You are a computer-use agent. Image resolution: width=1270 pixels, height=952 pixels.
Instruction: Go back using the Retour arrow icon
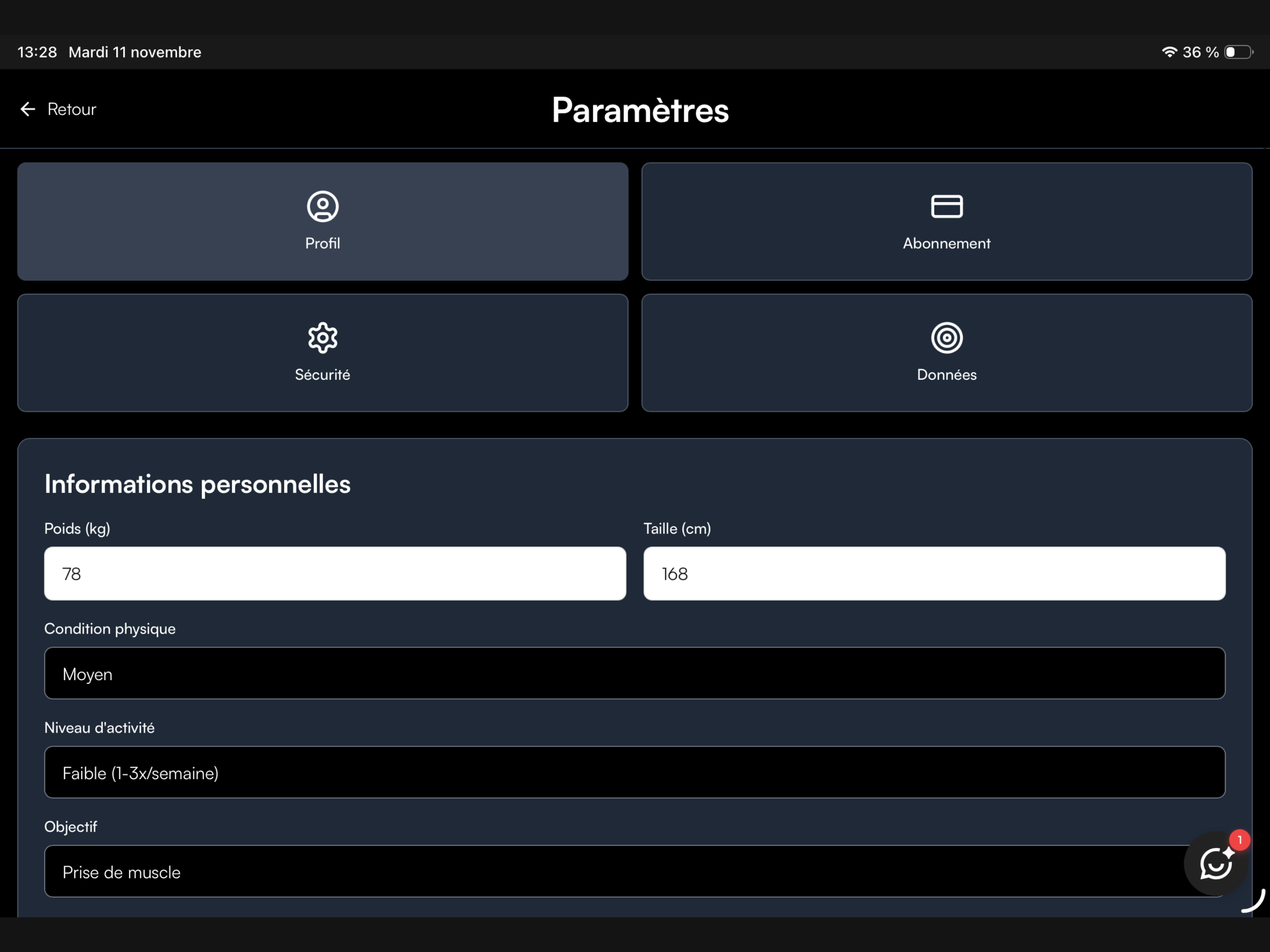tap(27, 109)
